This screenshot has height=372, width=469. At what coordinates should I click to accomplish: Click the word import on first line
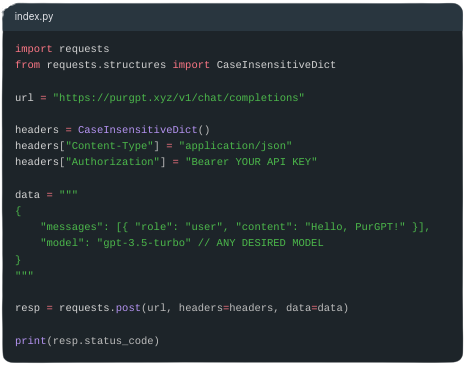pos(34,49)
